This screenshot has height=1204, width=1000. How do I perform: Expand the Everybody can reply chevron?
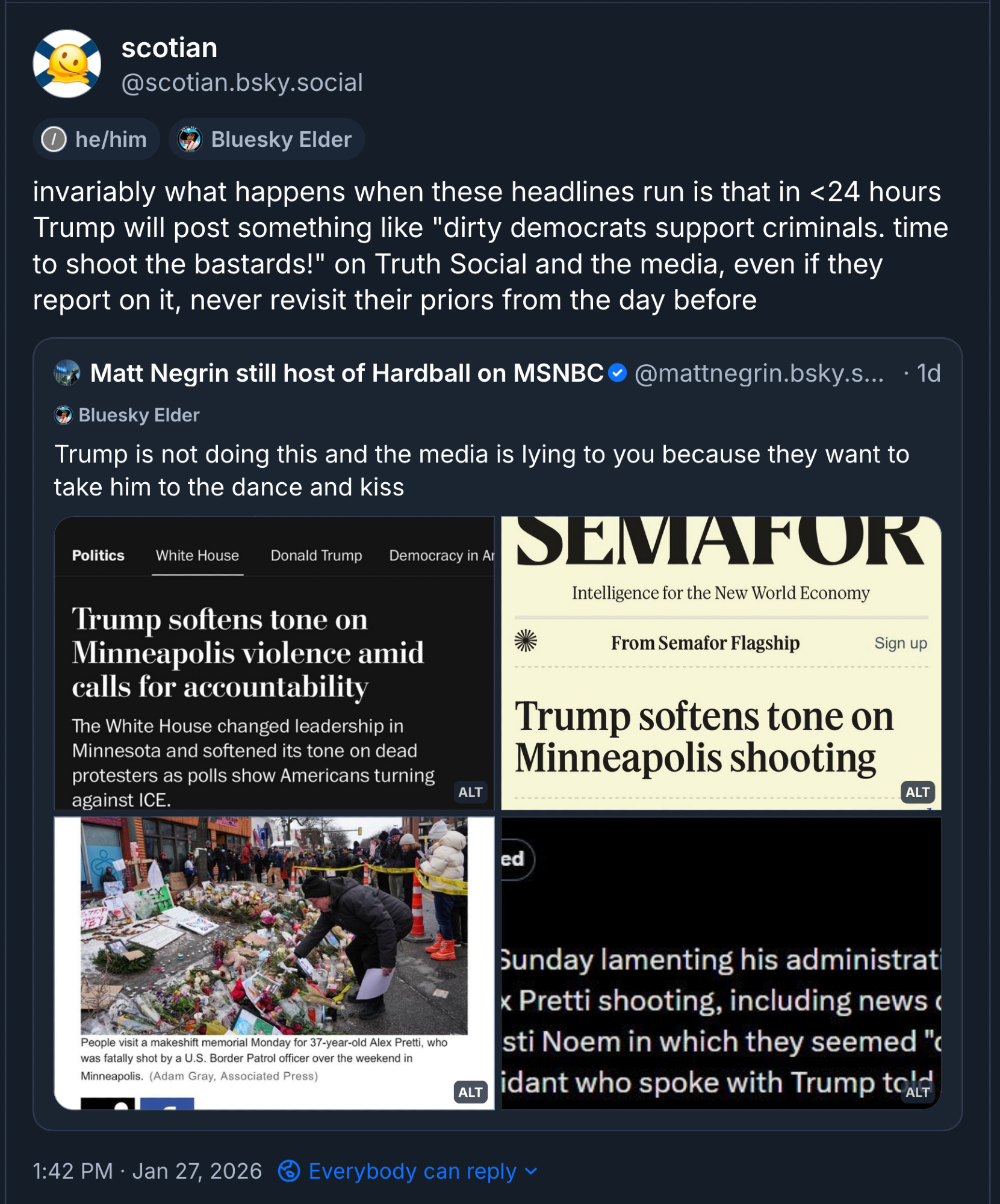click(x=531, y=1171)
